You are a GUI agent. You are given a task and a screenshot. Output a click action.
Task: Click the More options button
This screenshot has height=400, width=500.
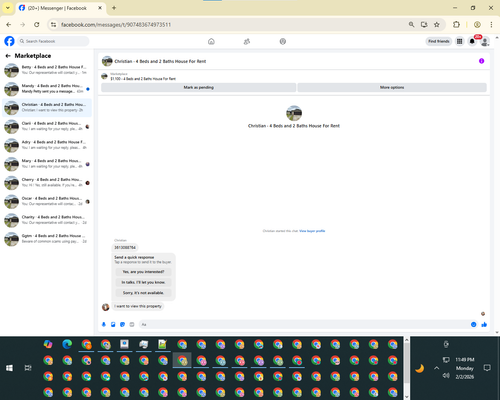click(392, 87)
